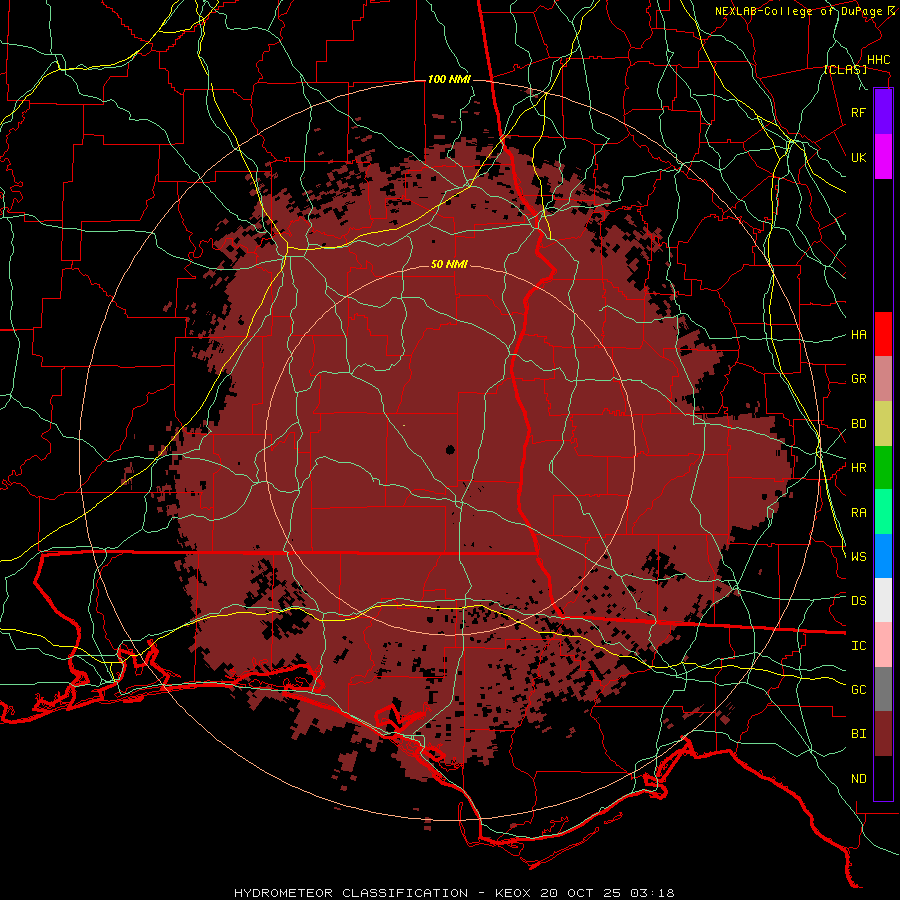Click the IC pink legend swatch
The width and height of the screenshot is (900, 900).
pos(883,645)
